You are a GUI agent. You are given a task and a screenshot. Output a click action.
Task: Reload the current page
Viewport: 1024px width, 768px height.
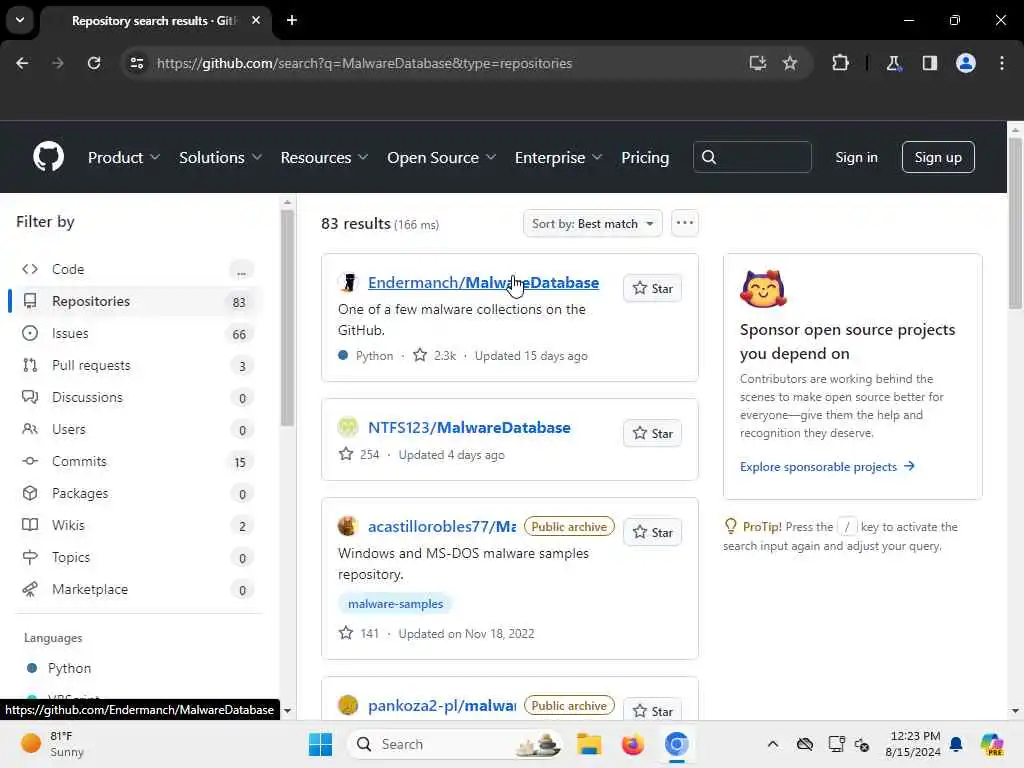[94, 63]
